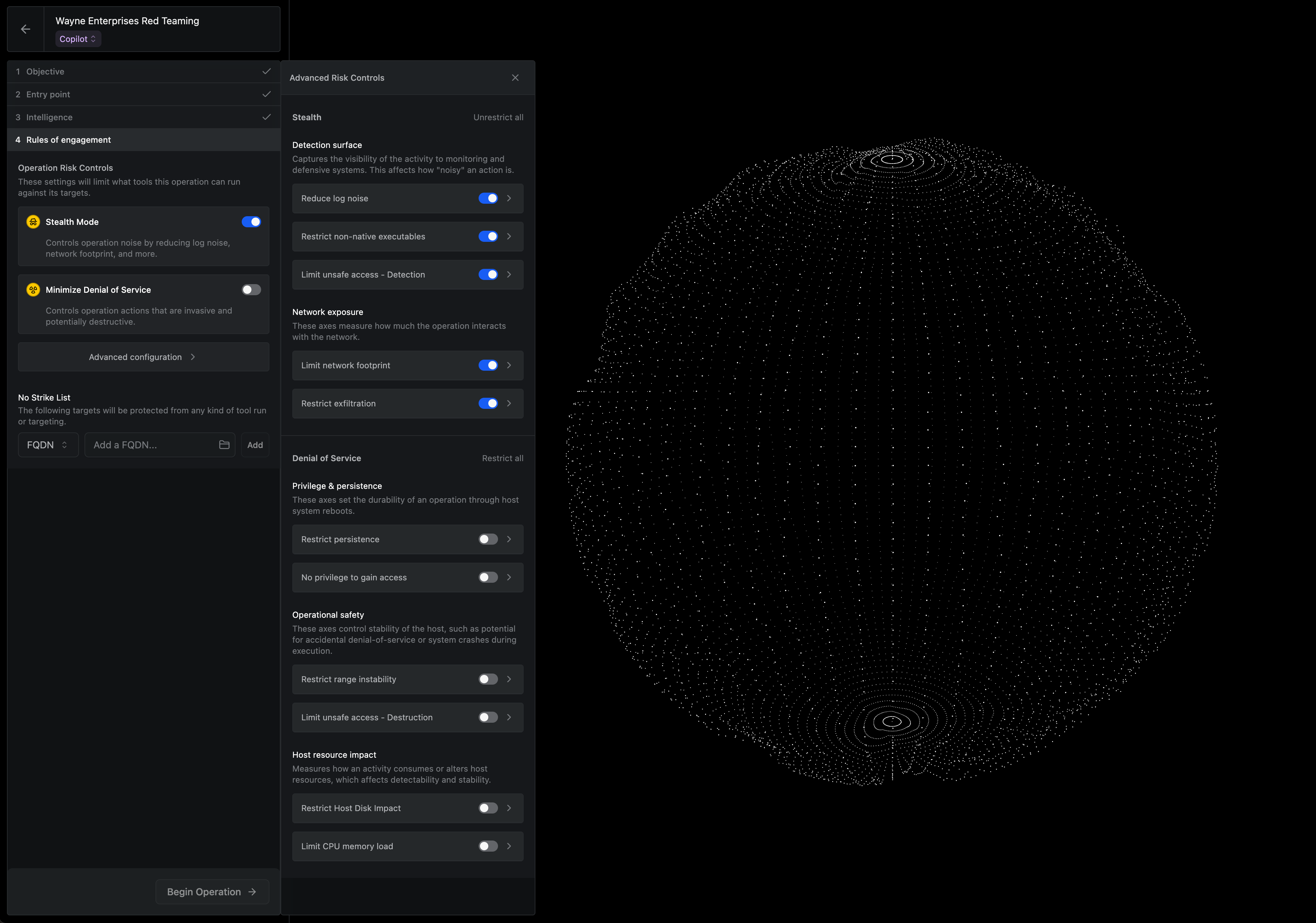Viewport: 1316px width, 923px height.
Task: Click the back arrow icon
Action: (x=25, y=29)
